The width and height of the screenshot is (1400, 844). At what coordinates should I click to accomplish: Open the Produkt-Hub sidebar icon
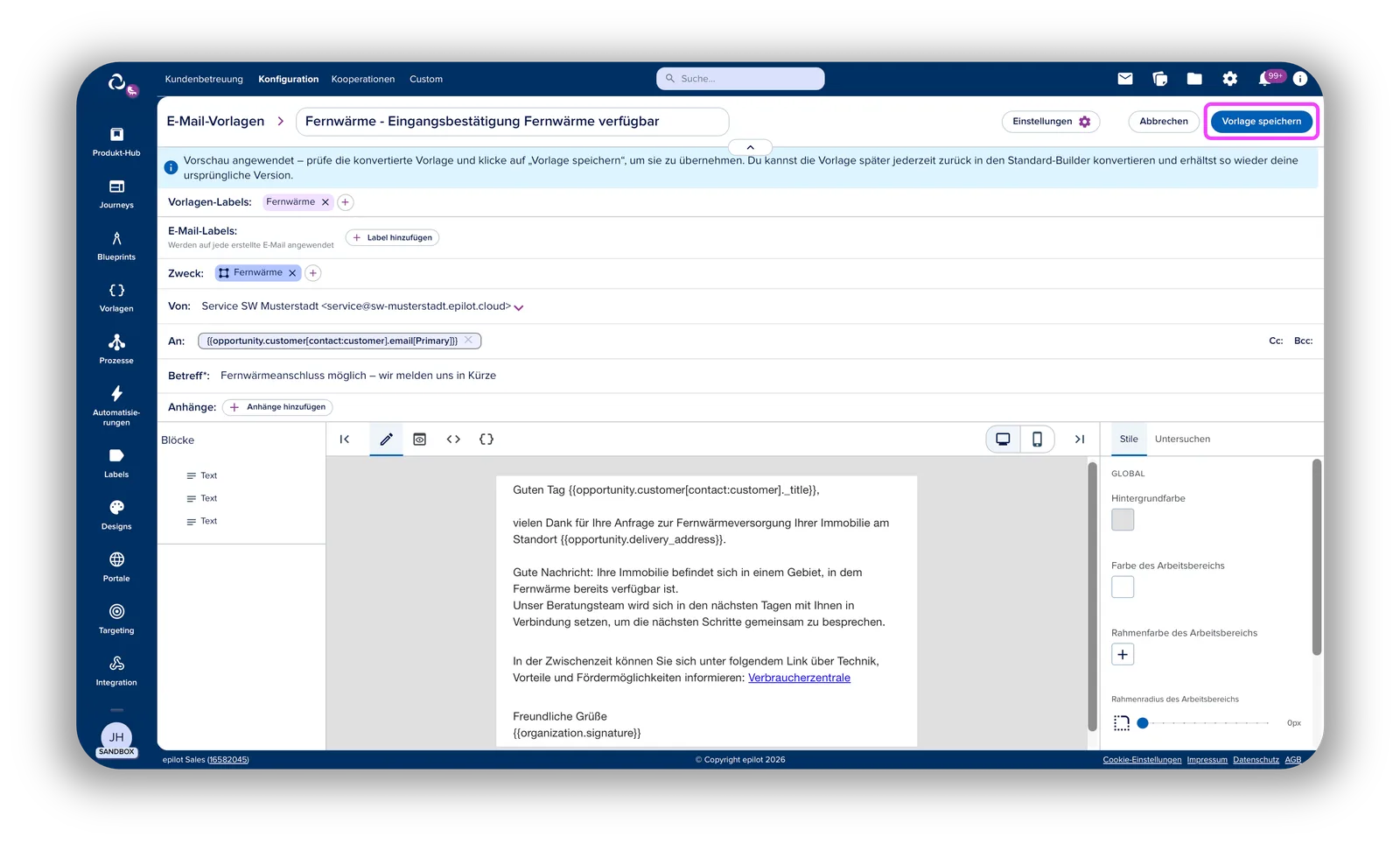coord(116,141)
